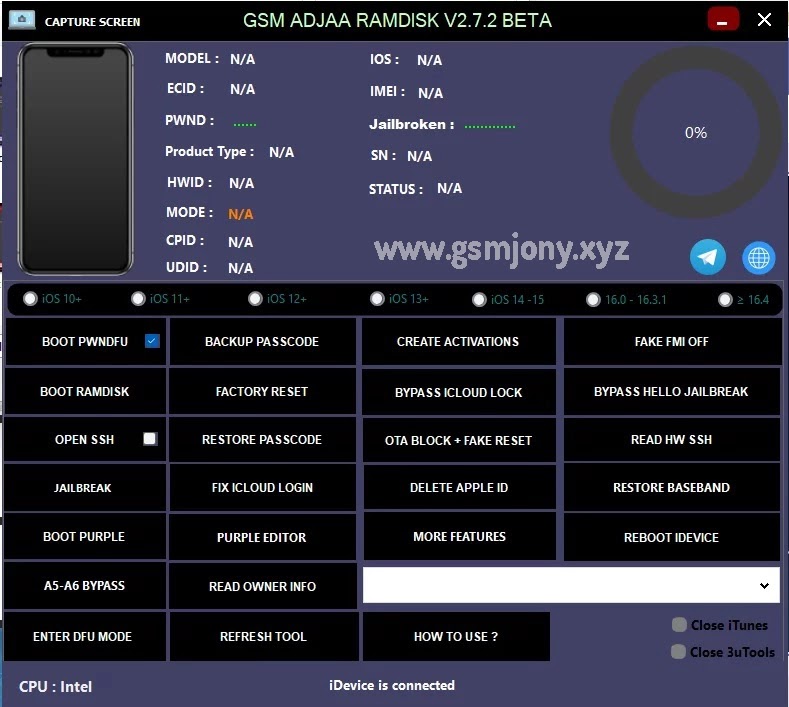The width and height of the screenshot is (789, 707).
Task: Minimize using the red minimize button
Action: coord(723,20)
